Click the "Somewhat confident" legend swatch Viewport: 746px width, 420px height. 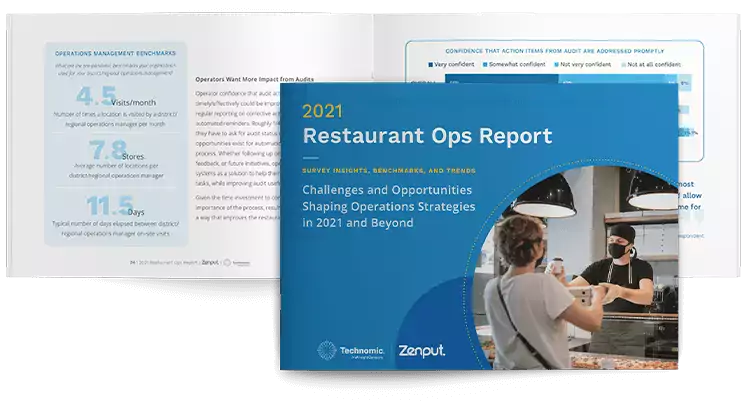485,65
